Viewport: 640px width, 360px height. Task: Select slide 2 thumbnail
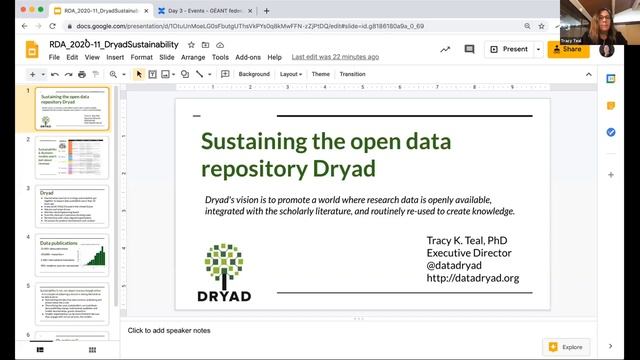coord(72,158)
